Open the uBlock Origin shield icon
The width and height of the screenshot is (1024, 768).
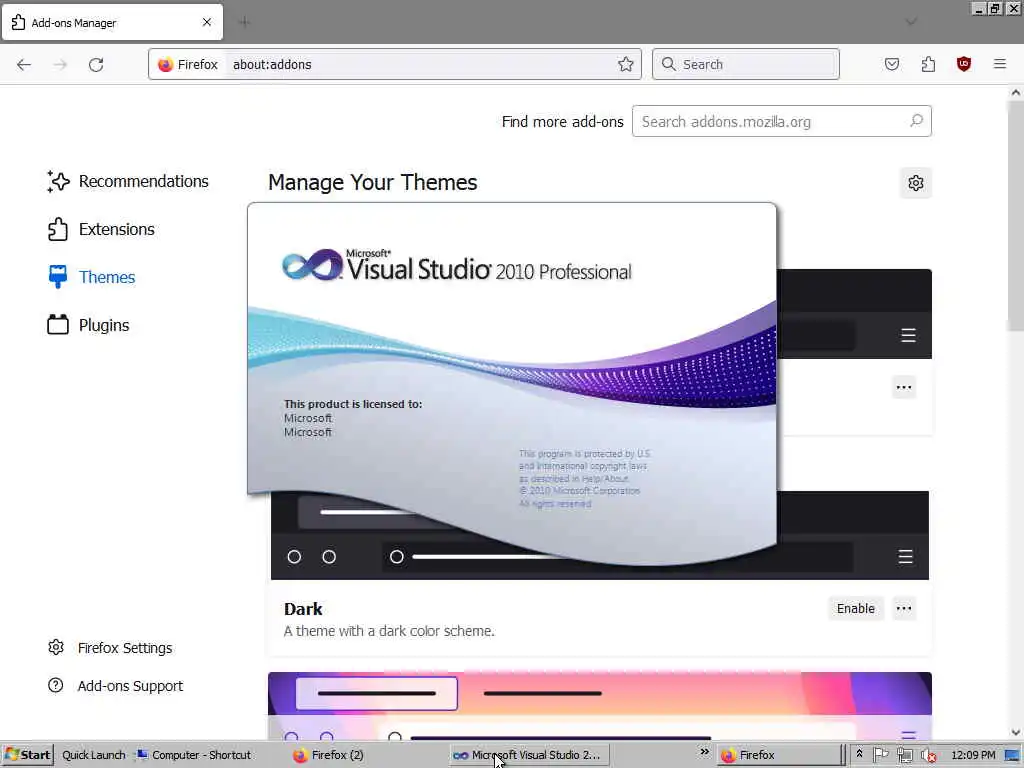coord(964,64)
